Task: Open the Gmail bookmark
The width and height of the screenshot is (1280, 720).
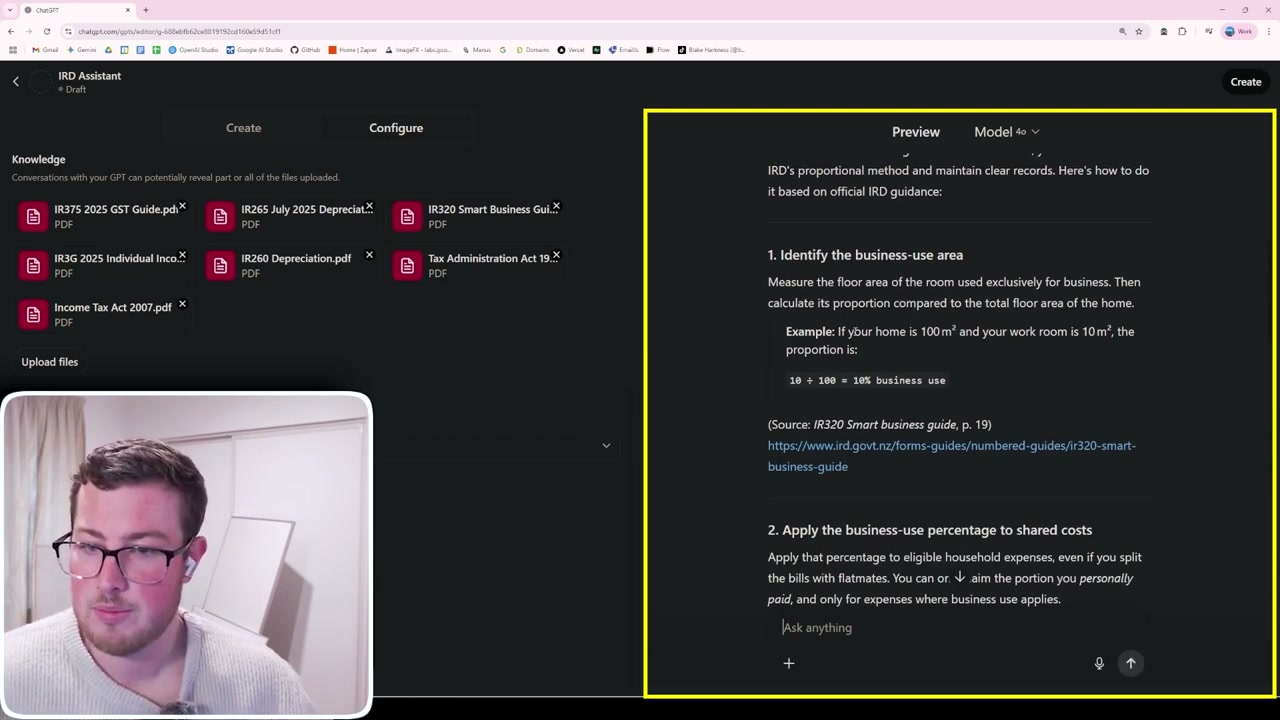Action: pyautogui.click(x=45, y=50)
